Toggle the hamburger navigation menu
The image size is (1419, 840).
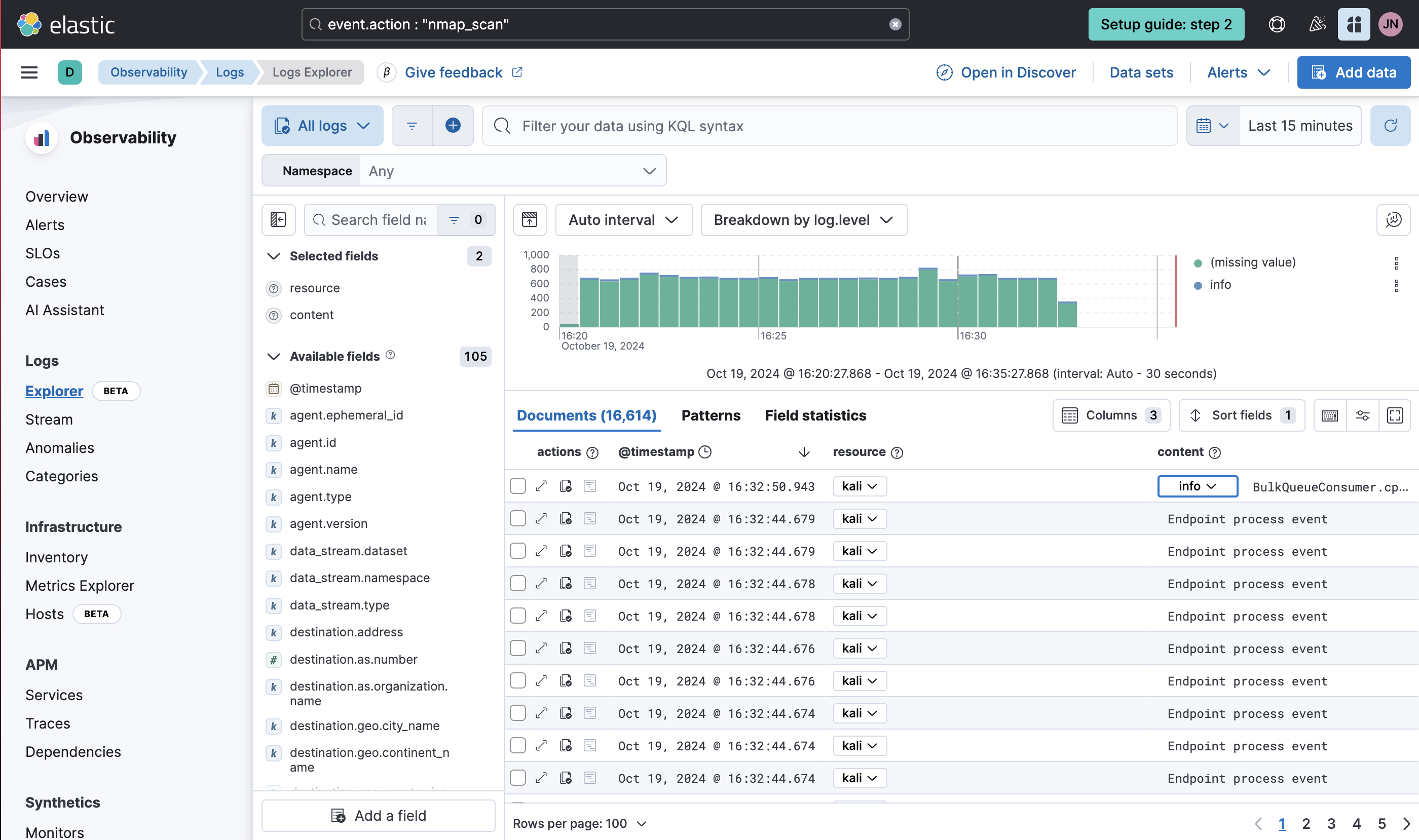tap(29, 72)
